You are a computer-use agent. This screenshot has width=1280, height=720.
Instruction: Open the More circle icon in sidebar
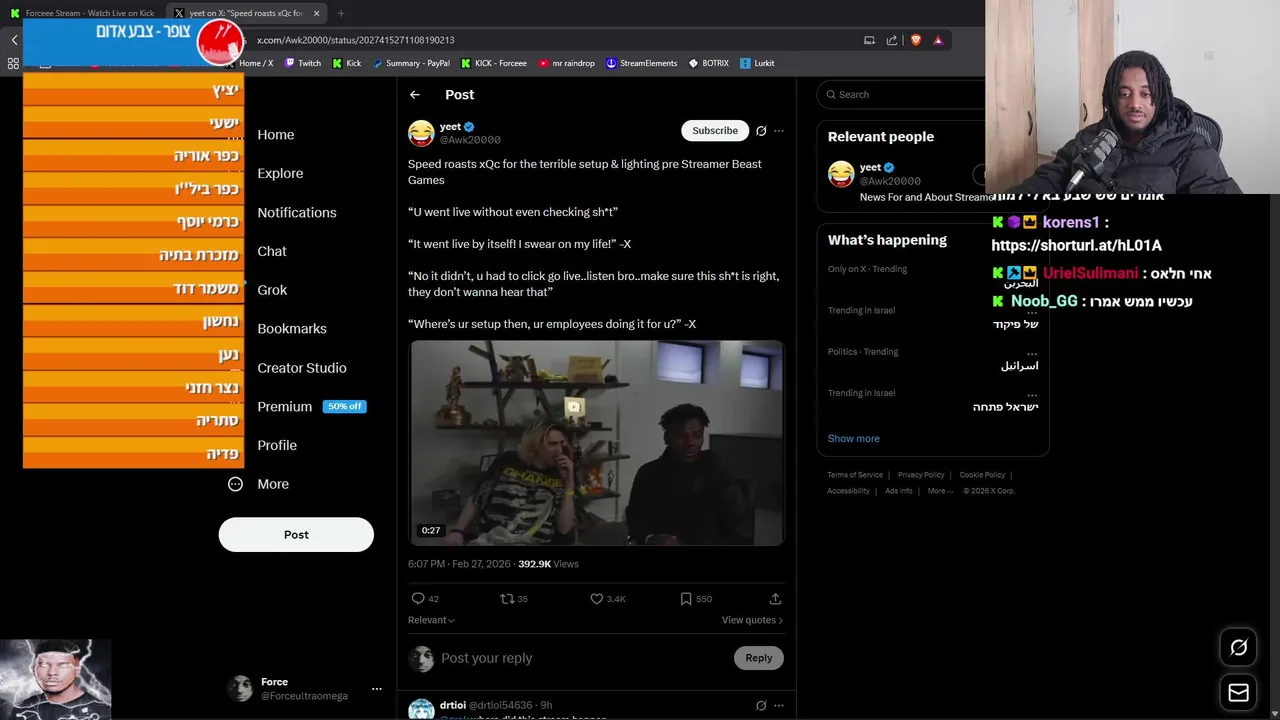235,484
